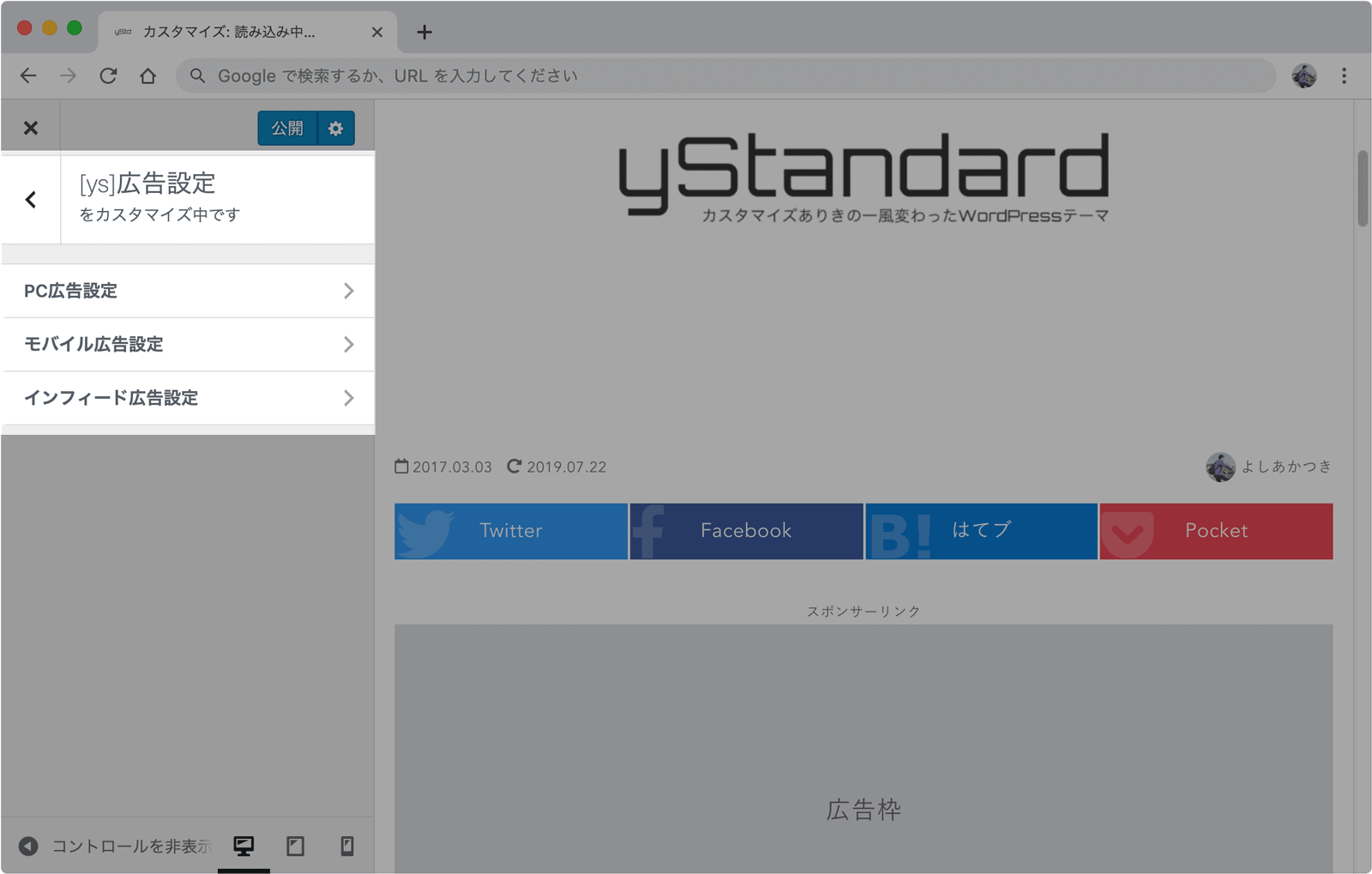The width and height of the screenshot is (1372, 874).
Task: Expand chevron on モバイル広告設定 row
Action: (348, 344)
